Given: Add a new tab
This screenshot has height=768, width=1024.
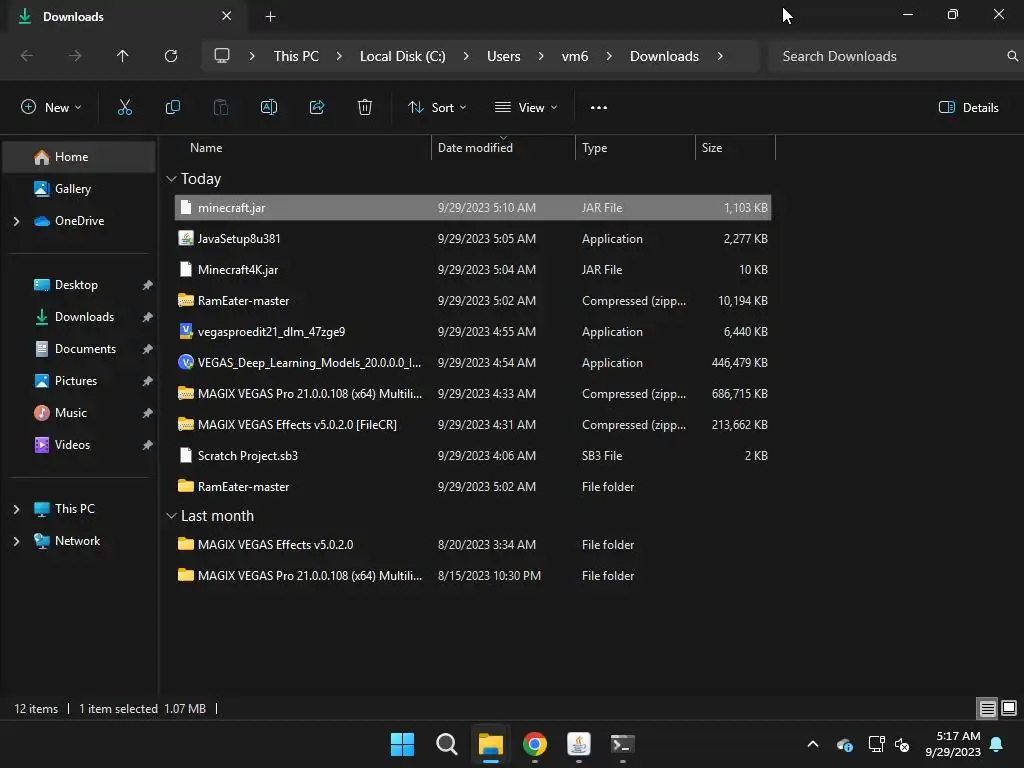Looking at the screenshot, I should click(x=270, y=17).
